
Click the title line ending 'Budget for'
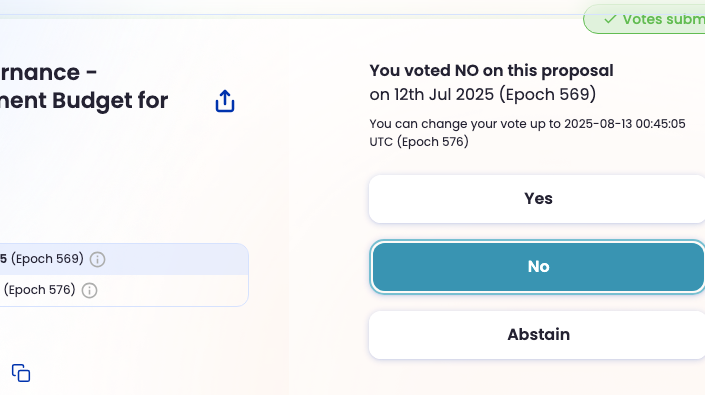click(84, 100)
